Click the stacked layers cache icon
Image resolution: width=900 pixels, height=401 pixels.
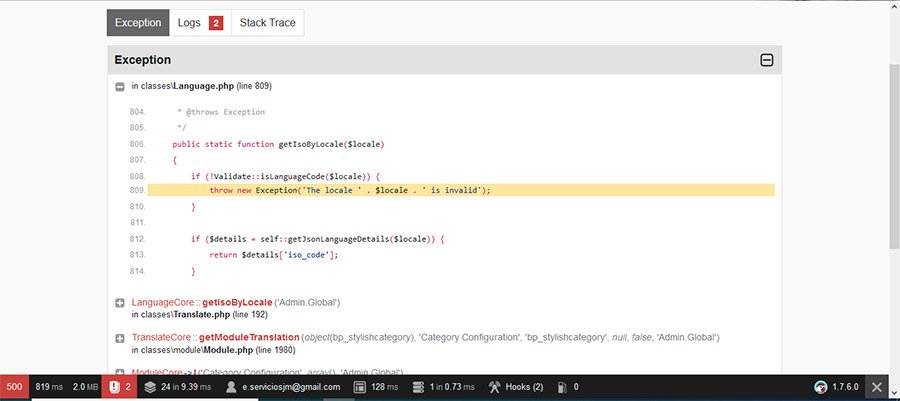[x=149, y=387]
